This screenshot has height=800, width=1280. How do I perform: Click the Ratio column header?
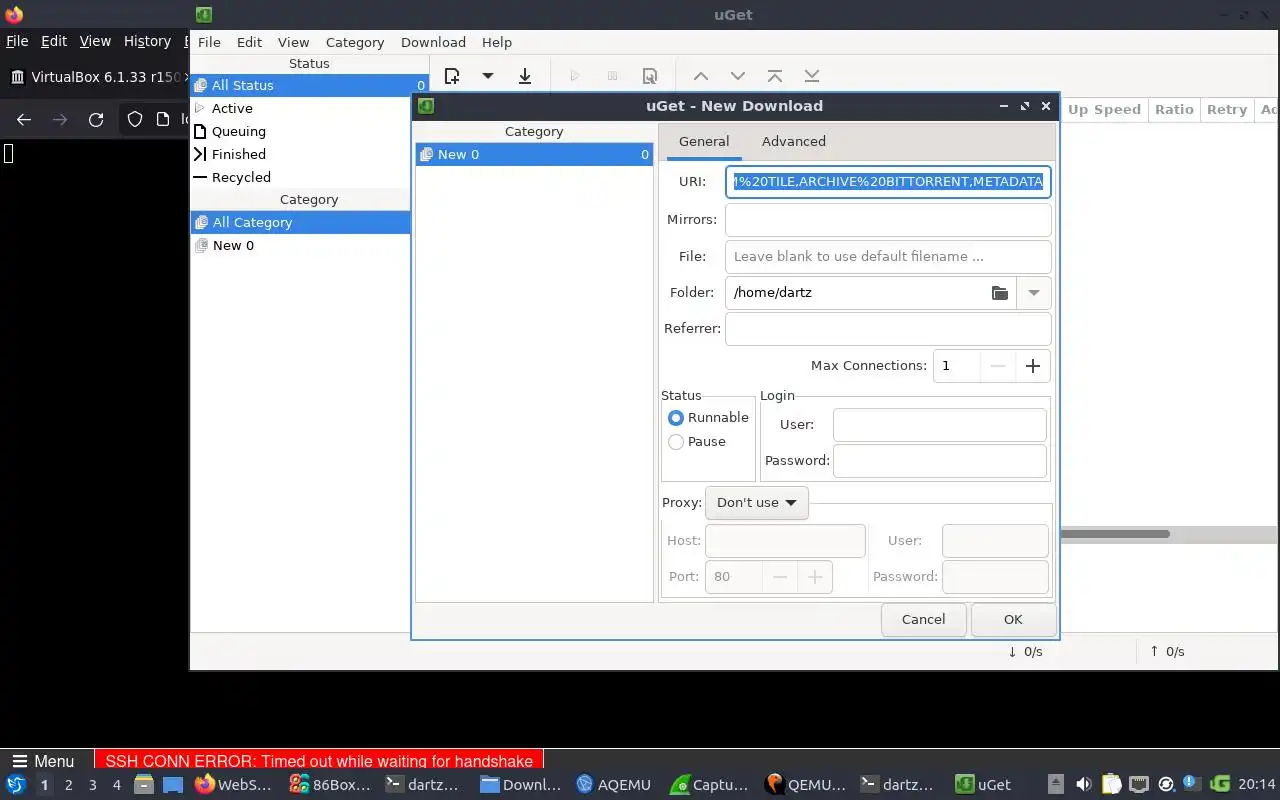(x=1174, y=110)
